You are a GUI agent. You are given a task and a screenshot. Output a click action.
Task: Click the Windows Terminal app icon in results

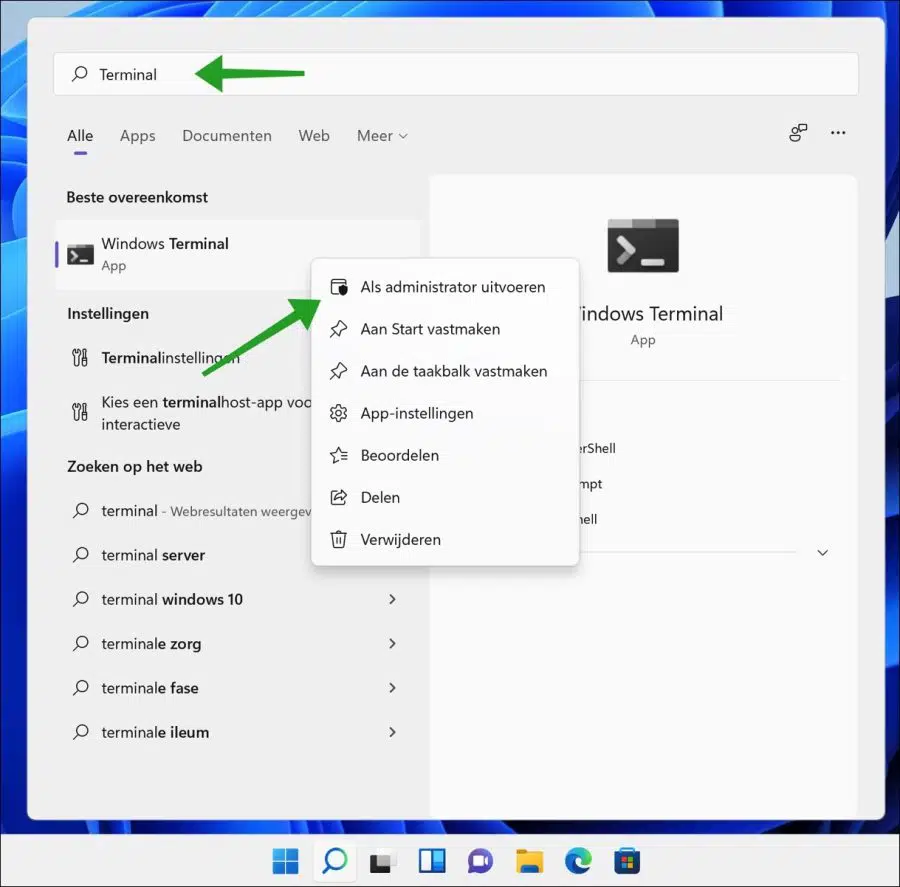pos(80,254)
